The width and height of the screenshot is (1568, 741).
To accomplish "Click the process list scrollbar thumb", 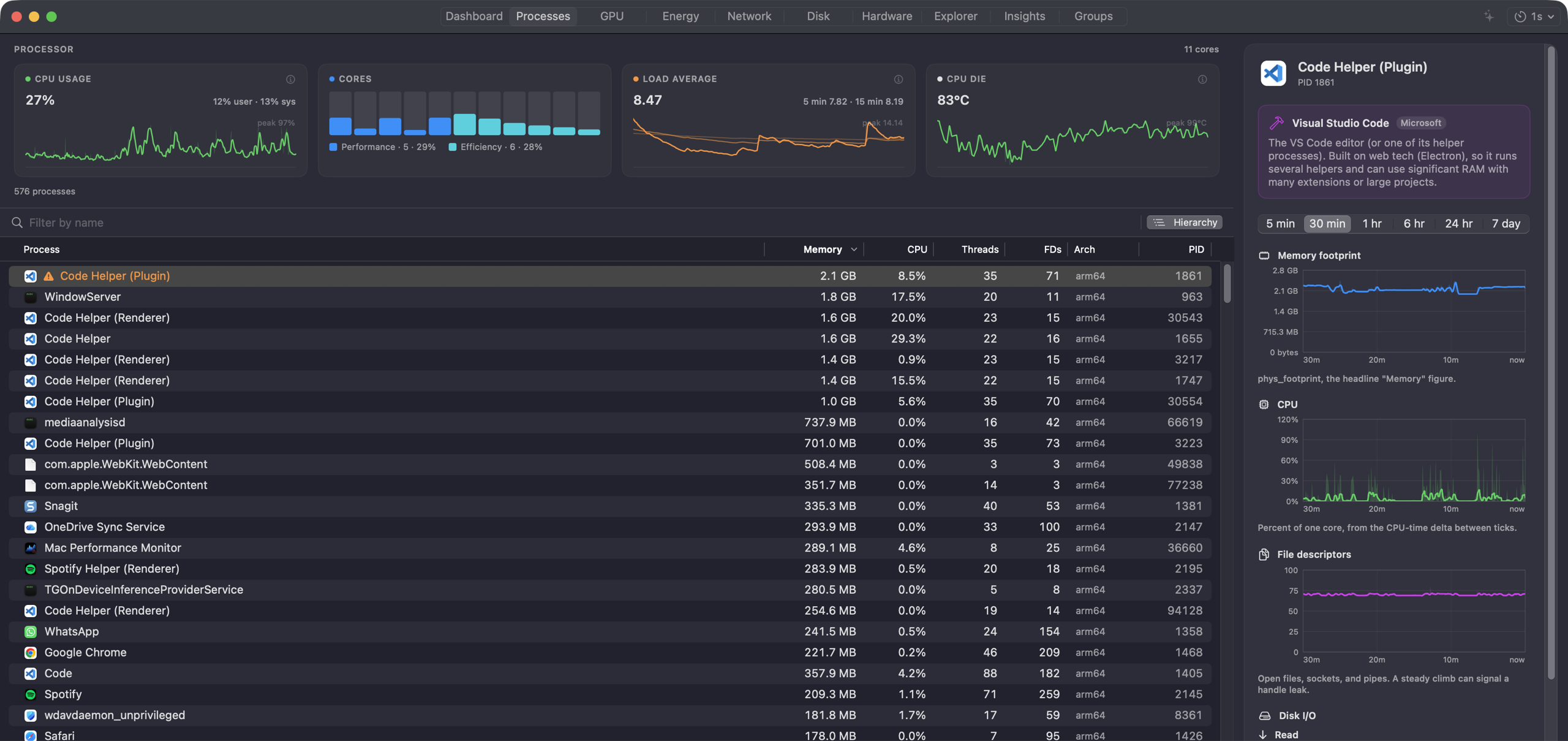I will coord(1227,284).
